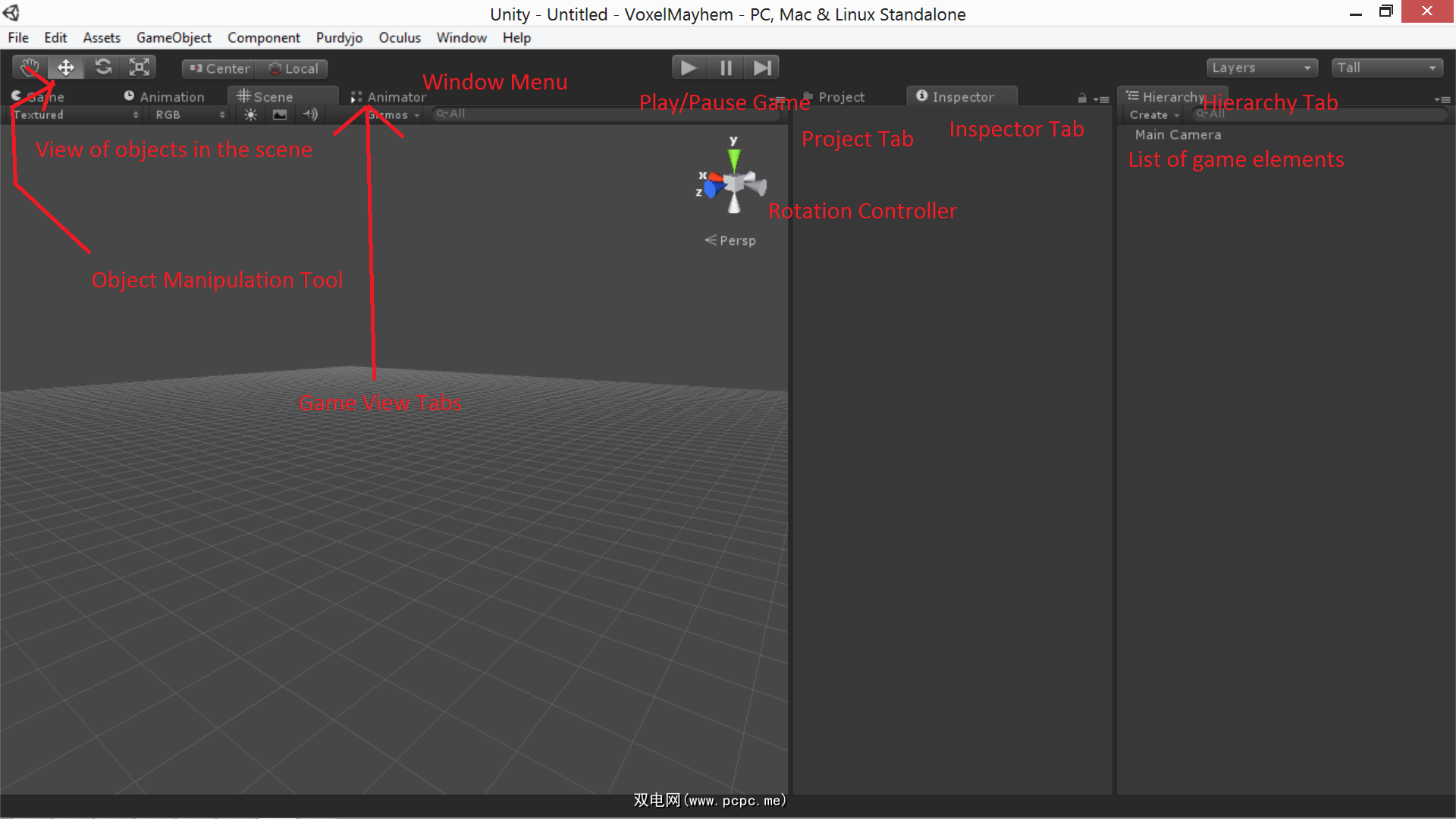Click the Step frame button
This screenshot has height=819, width=1456.
[762, 68]
